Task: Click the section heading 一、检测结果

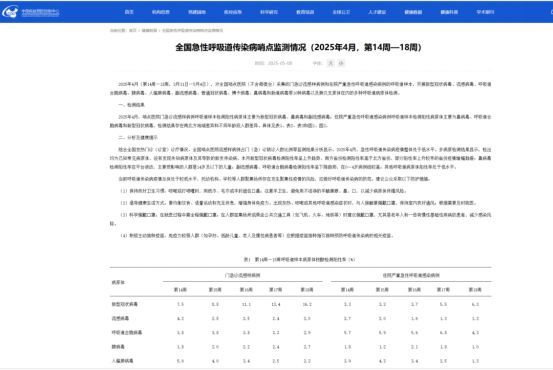Action: click(131, 105)
